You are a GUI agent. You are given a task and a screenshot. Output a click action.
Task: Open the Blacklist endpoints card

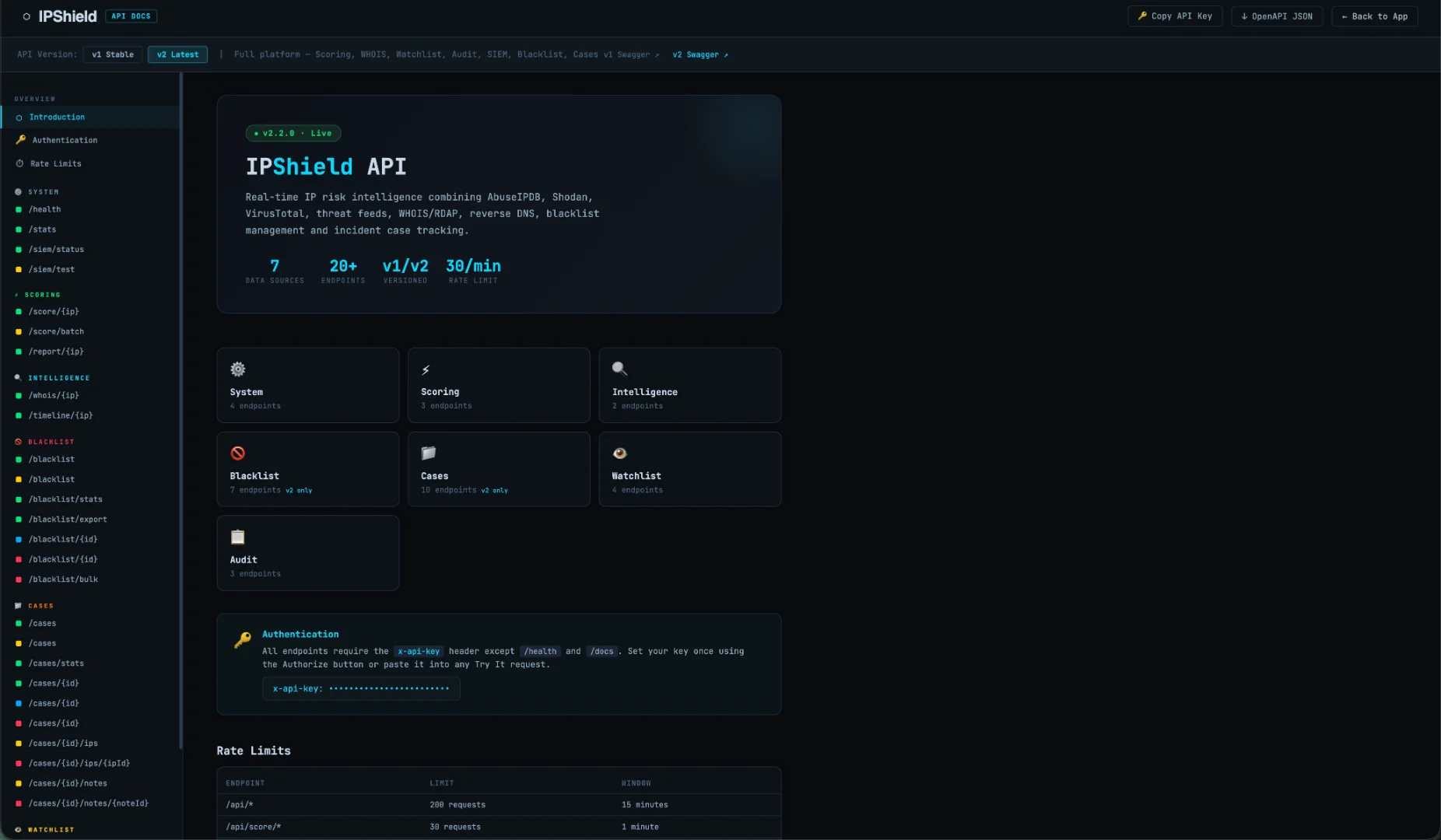308,469
